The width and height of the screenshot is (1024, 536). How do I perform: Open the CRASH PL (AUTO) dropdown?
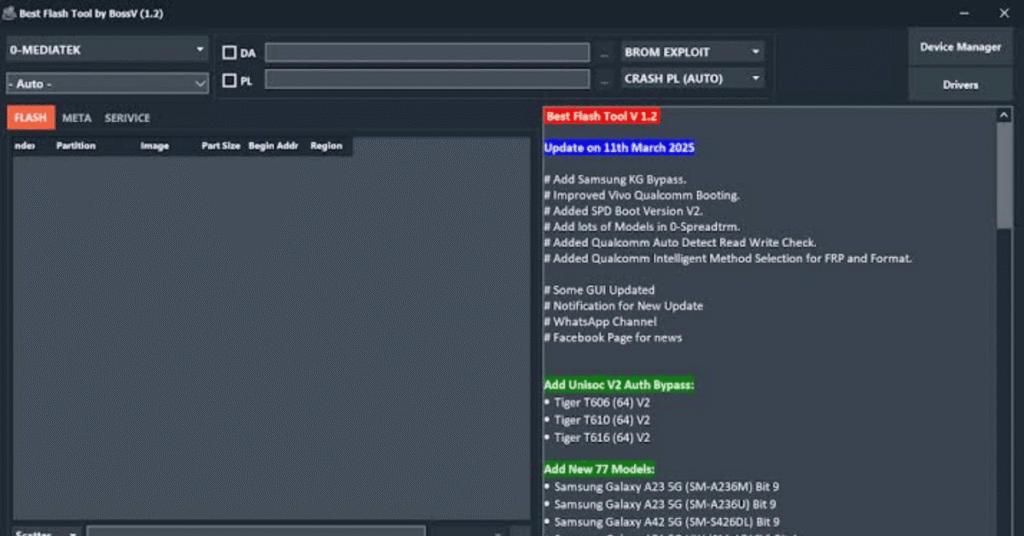coord(692,78)
